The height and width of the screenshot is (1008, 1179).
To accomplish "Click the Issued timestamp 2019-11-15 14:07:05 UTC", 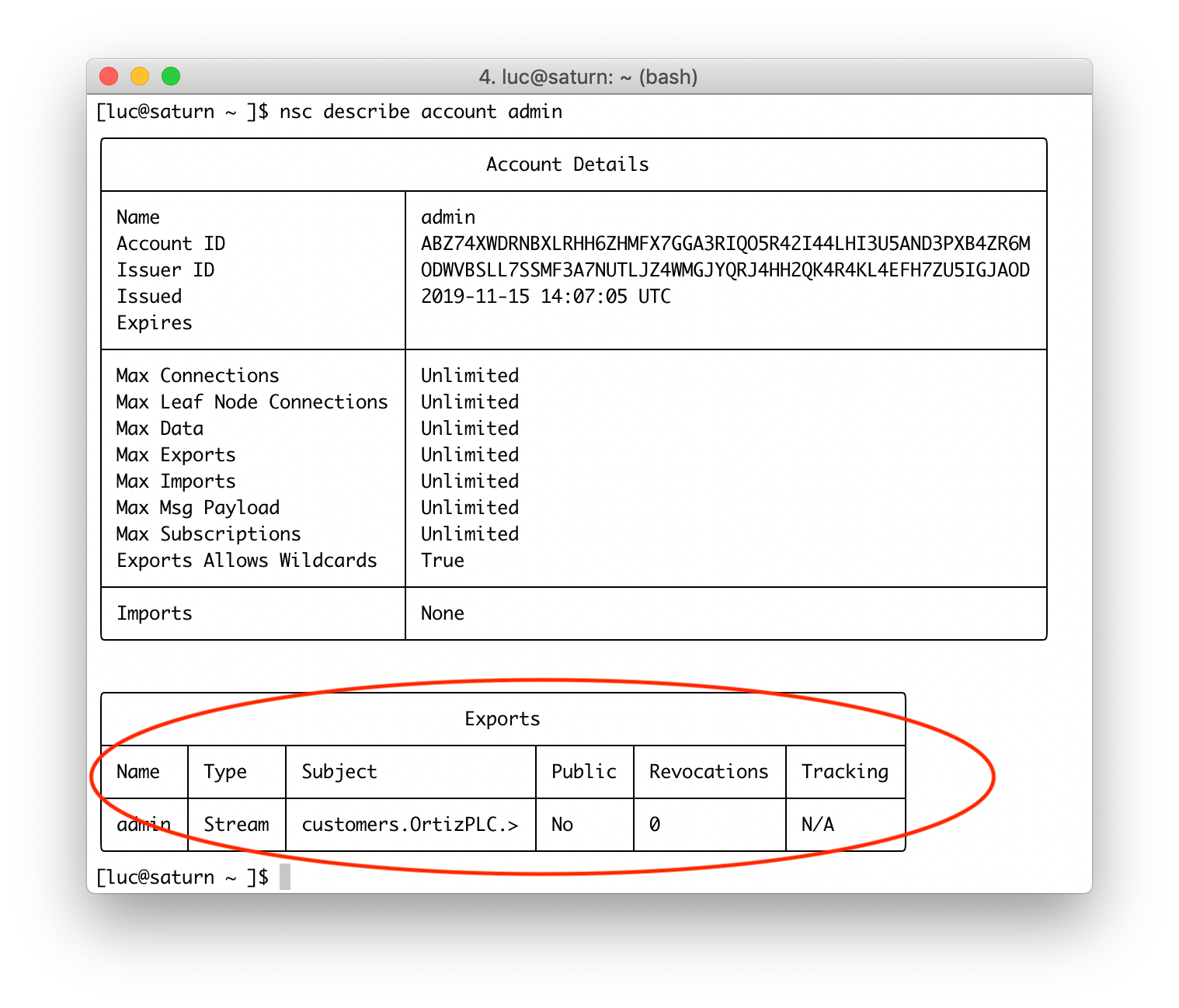I will pos(545,296).
